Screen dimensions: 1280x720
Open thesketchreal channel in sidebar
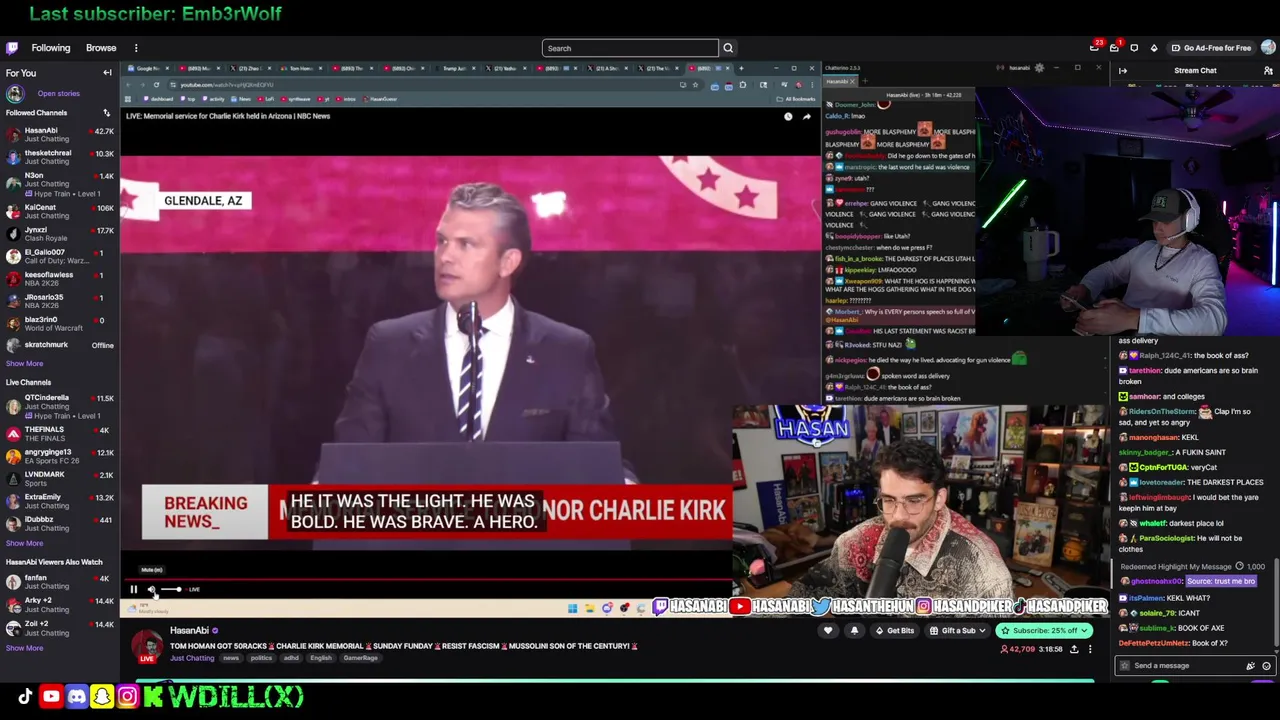click(x=60, y=157)
